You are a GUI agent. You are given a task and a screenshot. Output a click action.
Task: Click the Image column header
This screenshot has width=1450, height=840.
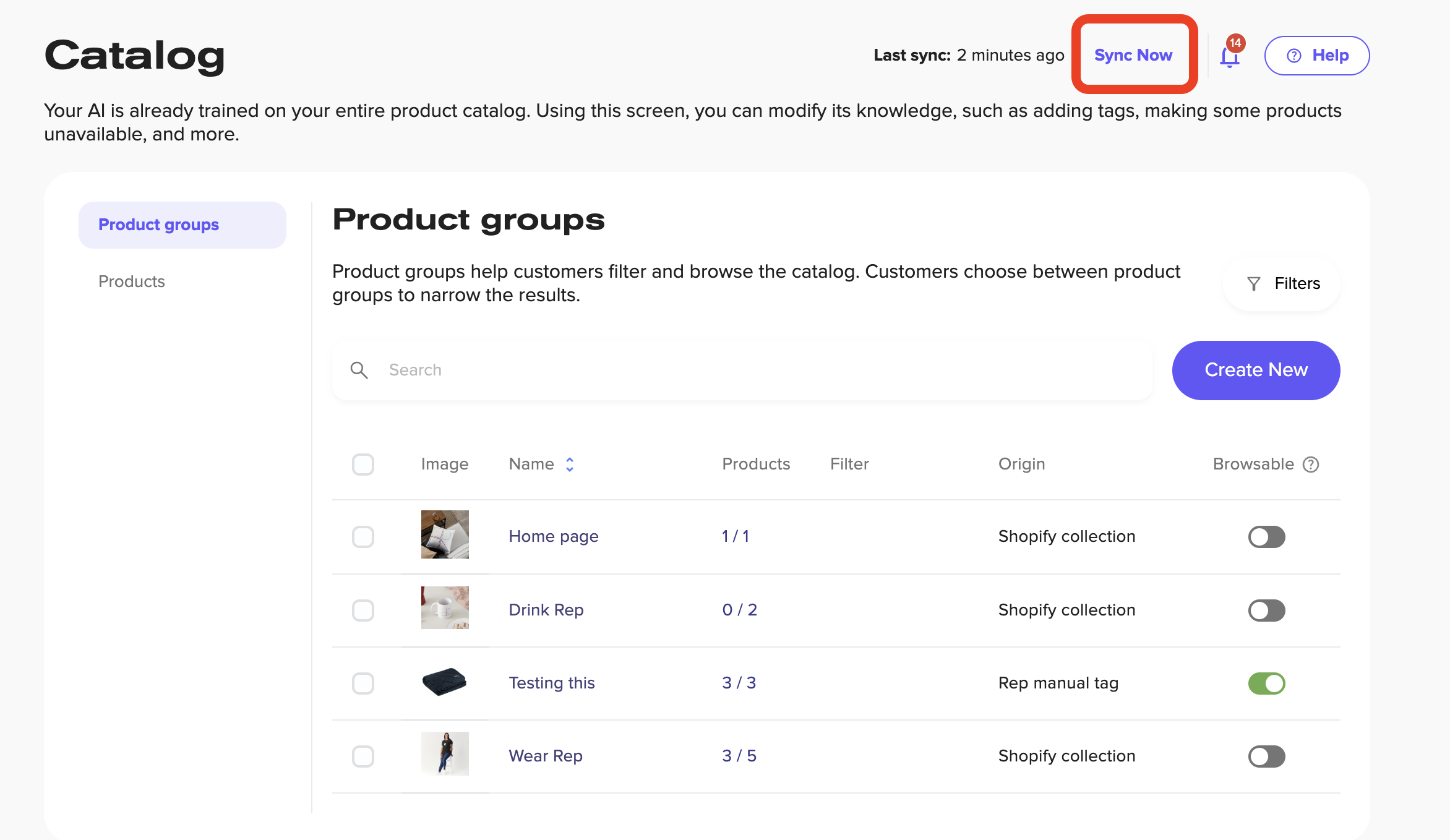tap(445, 464)
